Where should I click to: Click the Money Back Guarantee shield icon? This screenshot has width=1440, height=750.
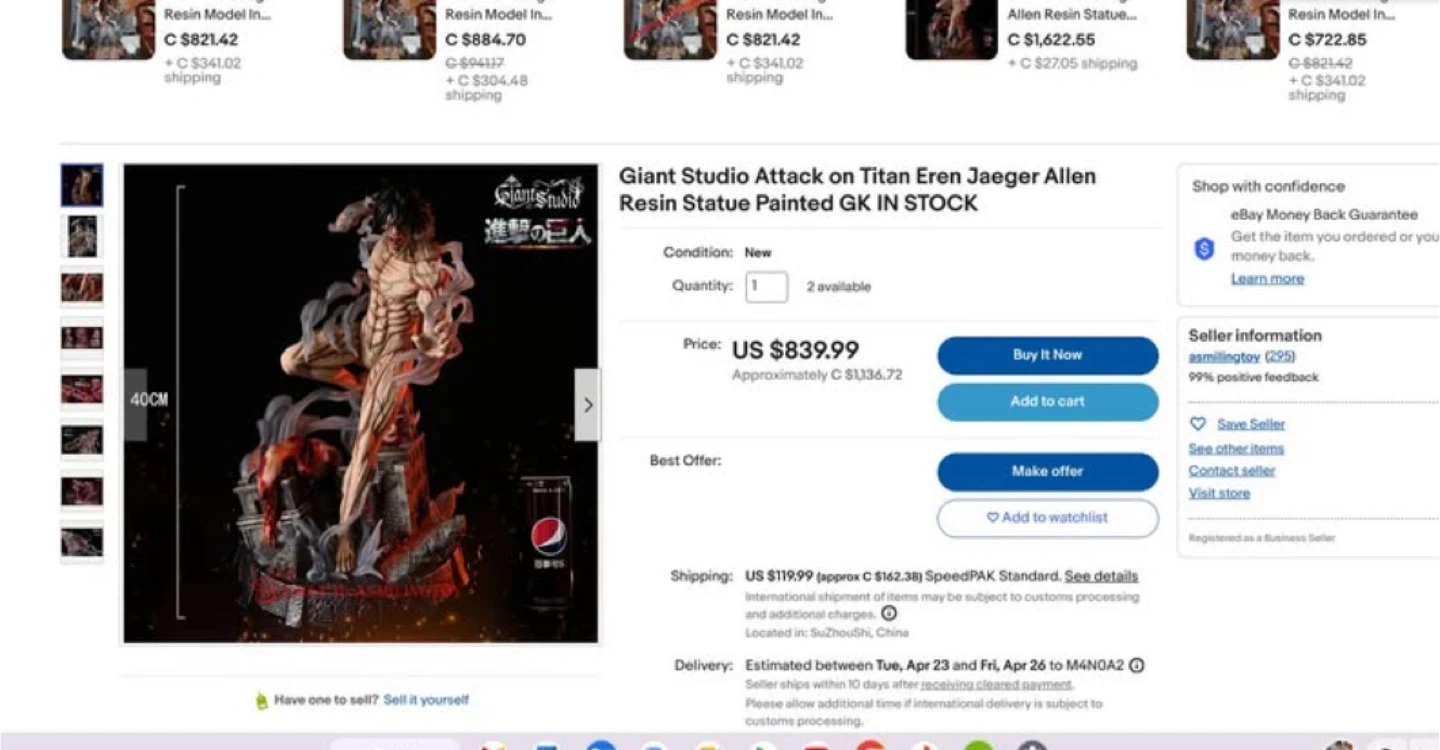[x=1205, y=249]
